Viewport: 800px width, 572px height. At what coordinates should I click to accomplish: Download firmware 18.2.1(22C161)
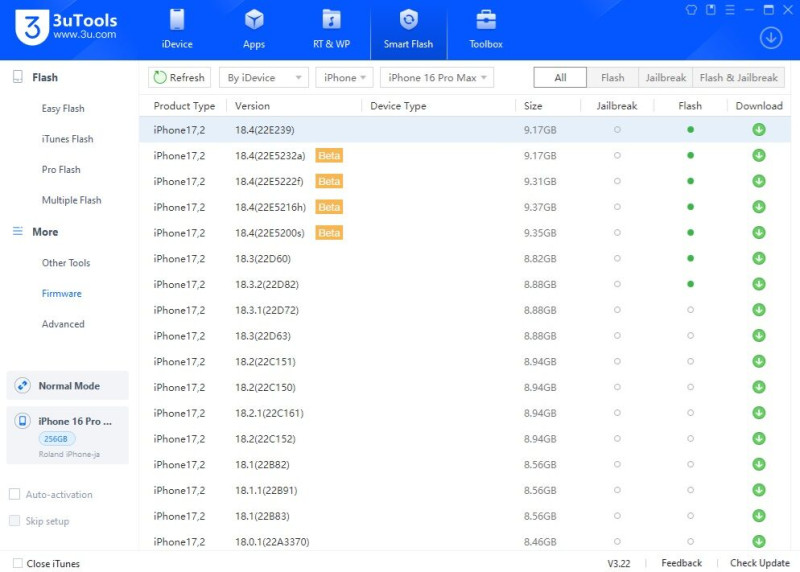(x=759, y=413)
